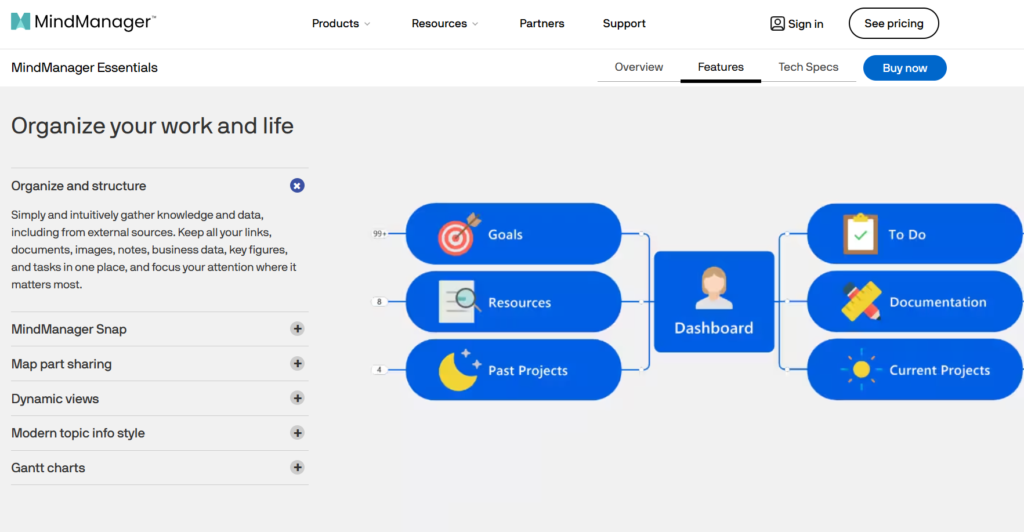Click the Dashboard central topic label
Viewport: 1024px width, 532px height.
point(713,328)
